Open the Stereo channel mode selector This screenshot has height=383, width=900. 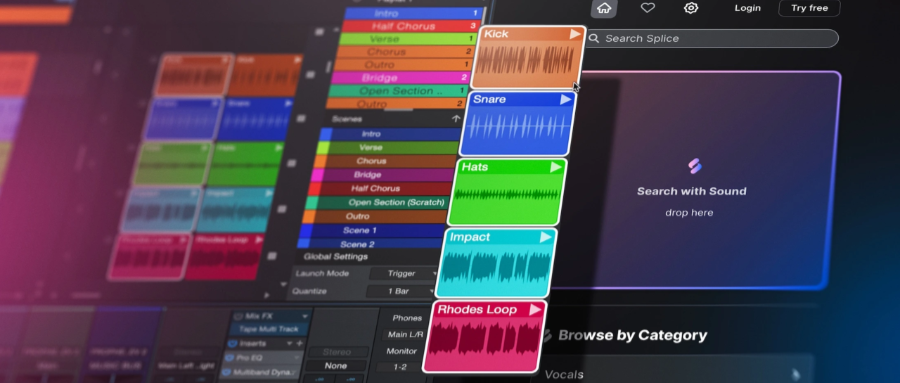pos(337,352)
